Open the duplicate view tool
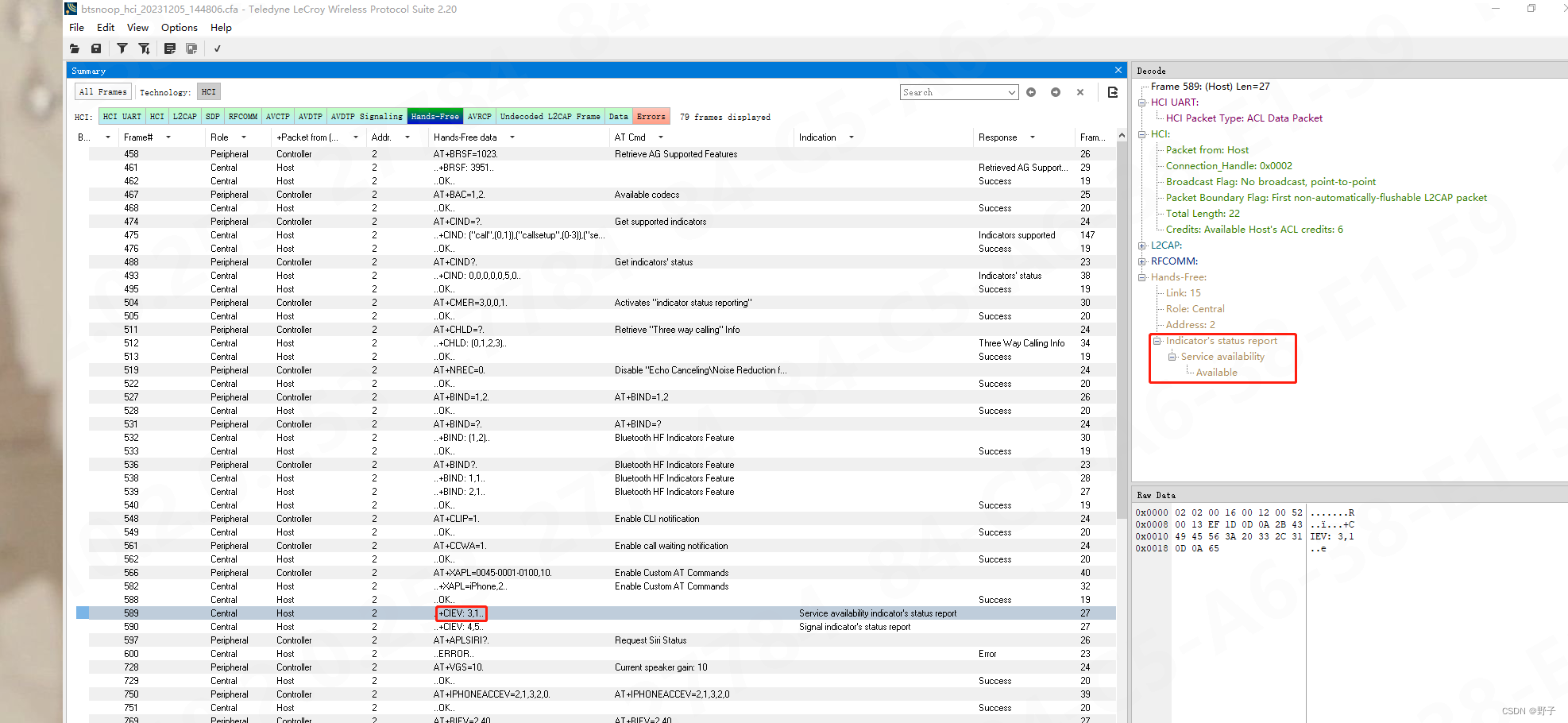The height and width of the screenshot is (723, 1568). click(191, 48)
